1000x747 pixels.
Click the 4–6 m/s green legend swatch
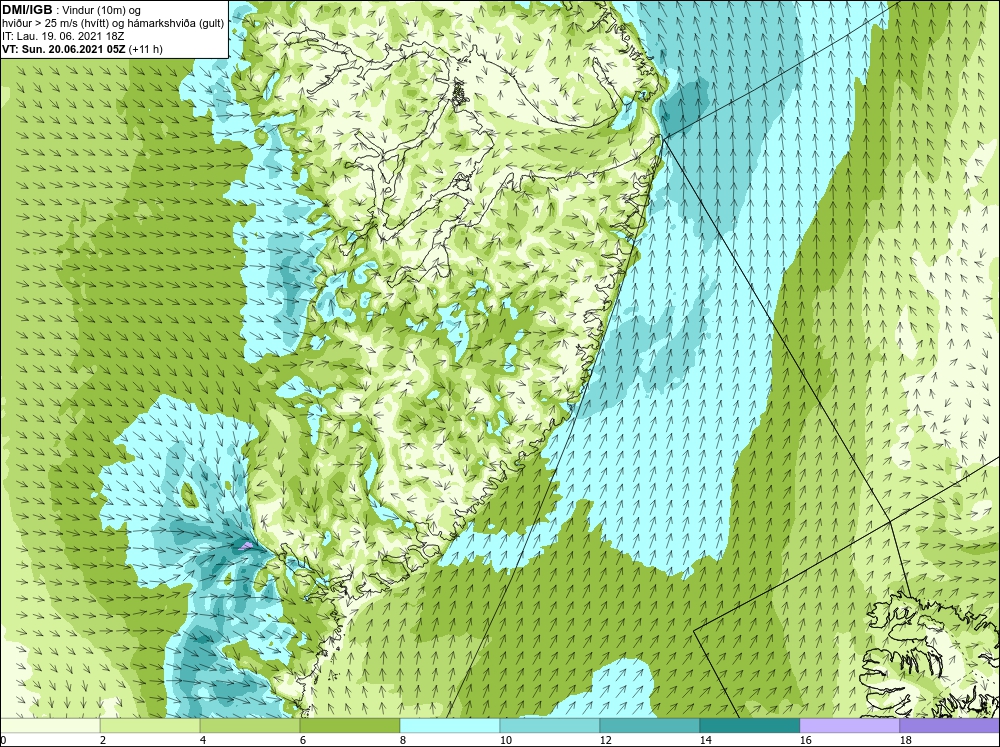(x=250, y=725)
